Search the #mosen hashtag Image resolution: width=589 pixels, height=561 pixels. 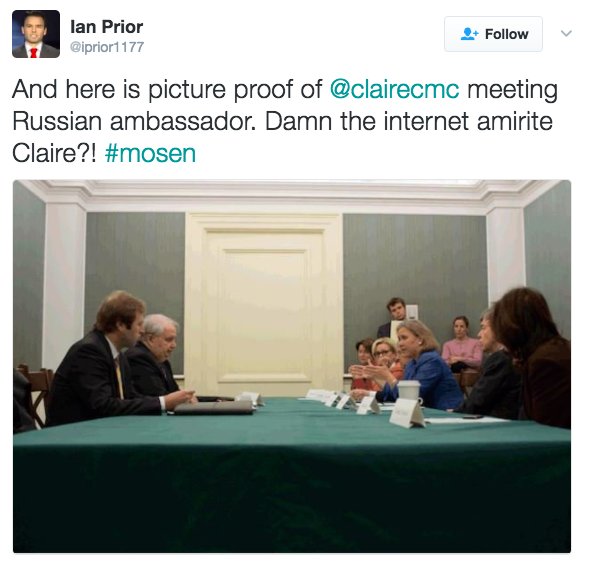[150, 153]
